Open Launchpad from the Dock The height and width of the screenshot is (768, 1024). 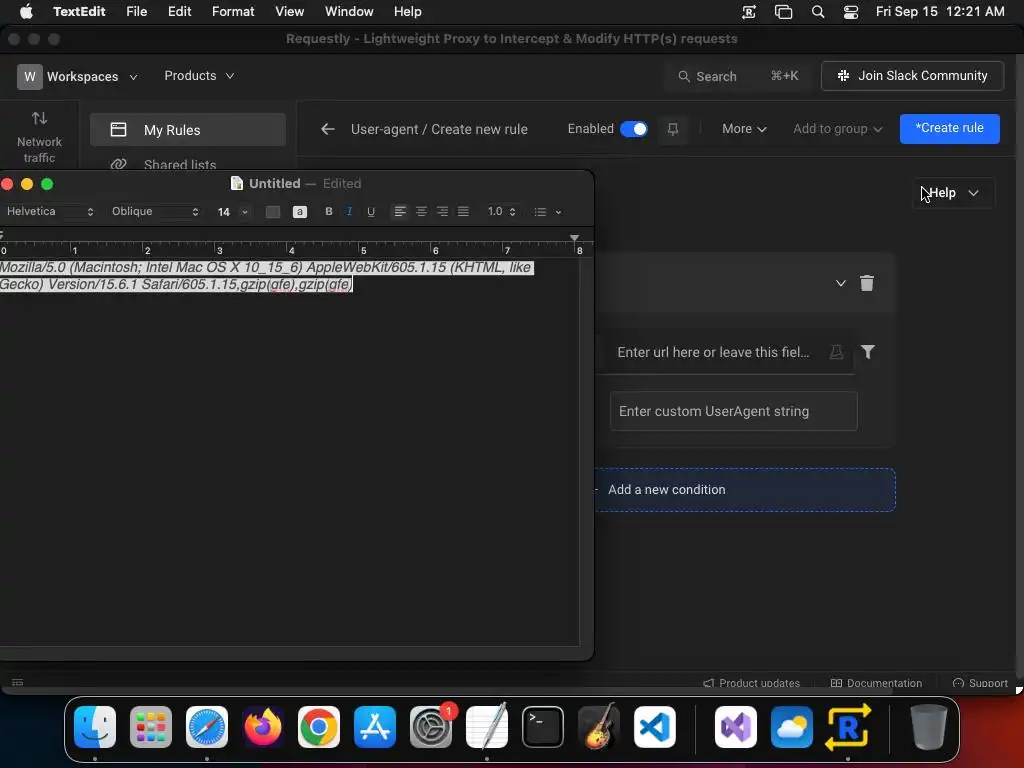click(x=151, y=727)
